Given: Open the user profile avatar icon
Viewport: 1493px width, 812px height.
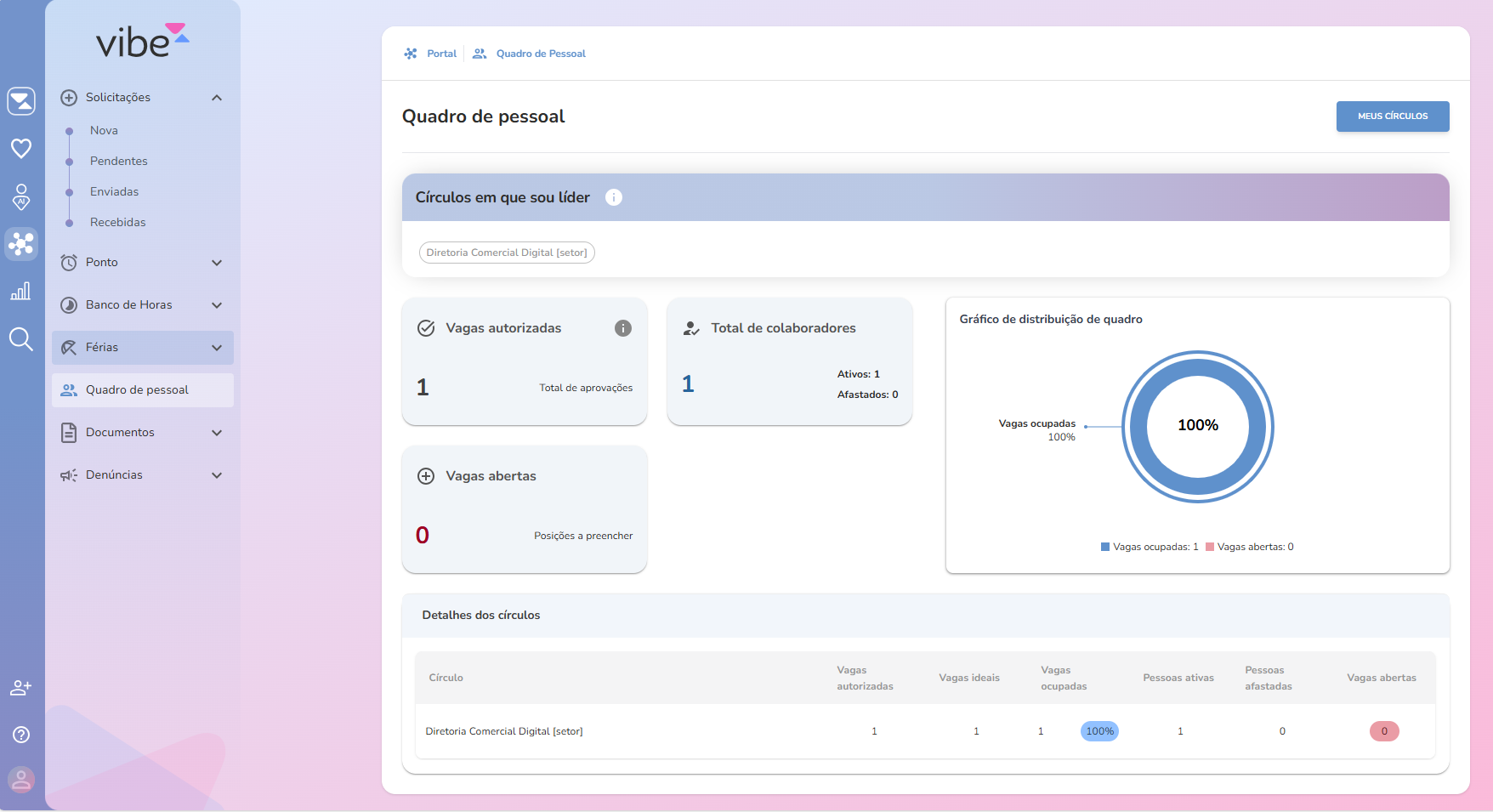Looking at the screenshot, I should tap(21, 779).
